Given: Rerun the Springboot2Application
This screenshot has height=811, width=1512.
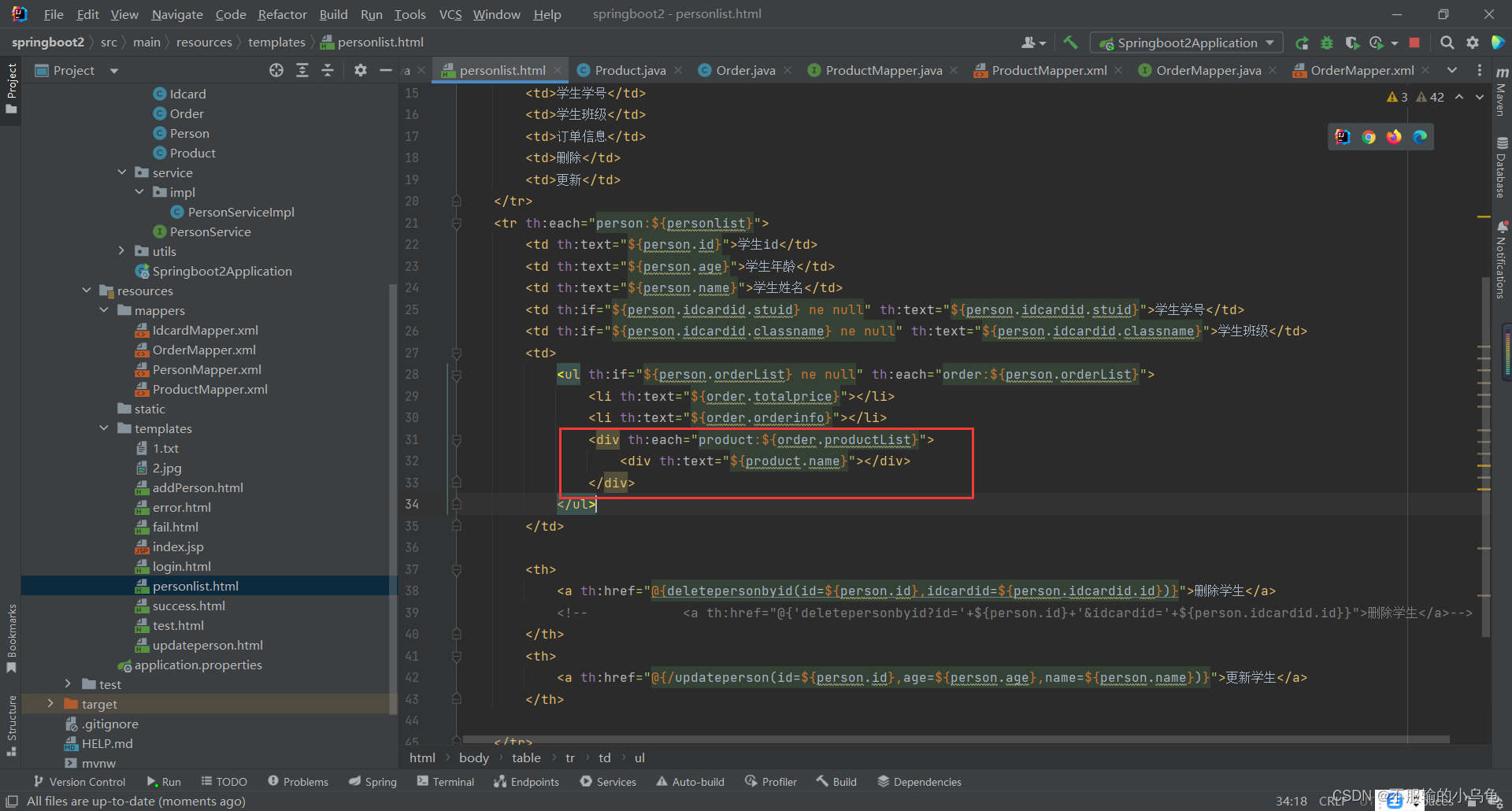Looking at the screenshot, I should (x=1302, y=43).
